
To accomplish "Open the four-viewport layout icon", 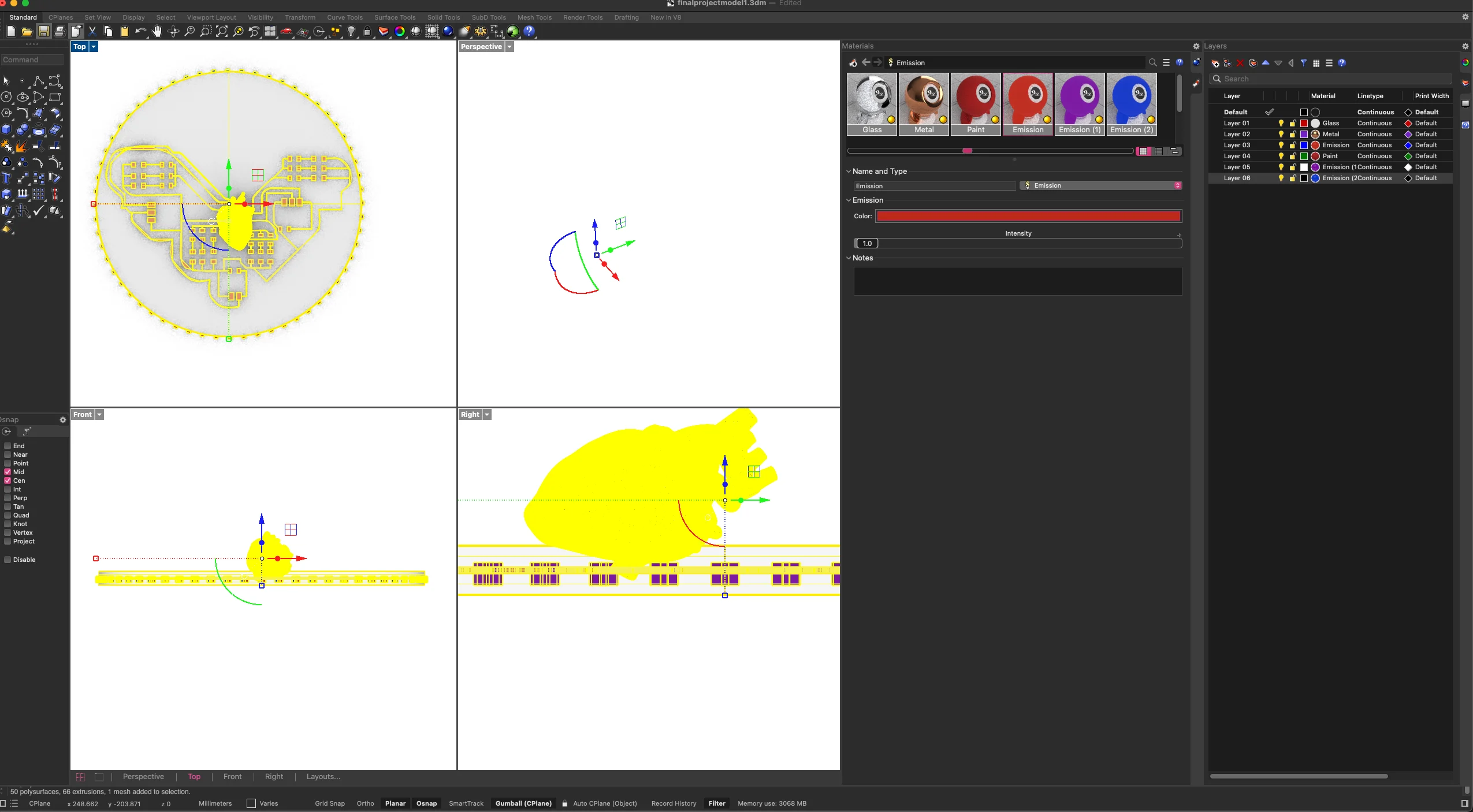I will click(x=270, y=32).
